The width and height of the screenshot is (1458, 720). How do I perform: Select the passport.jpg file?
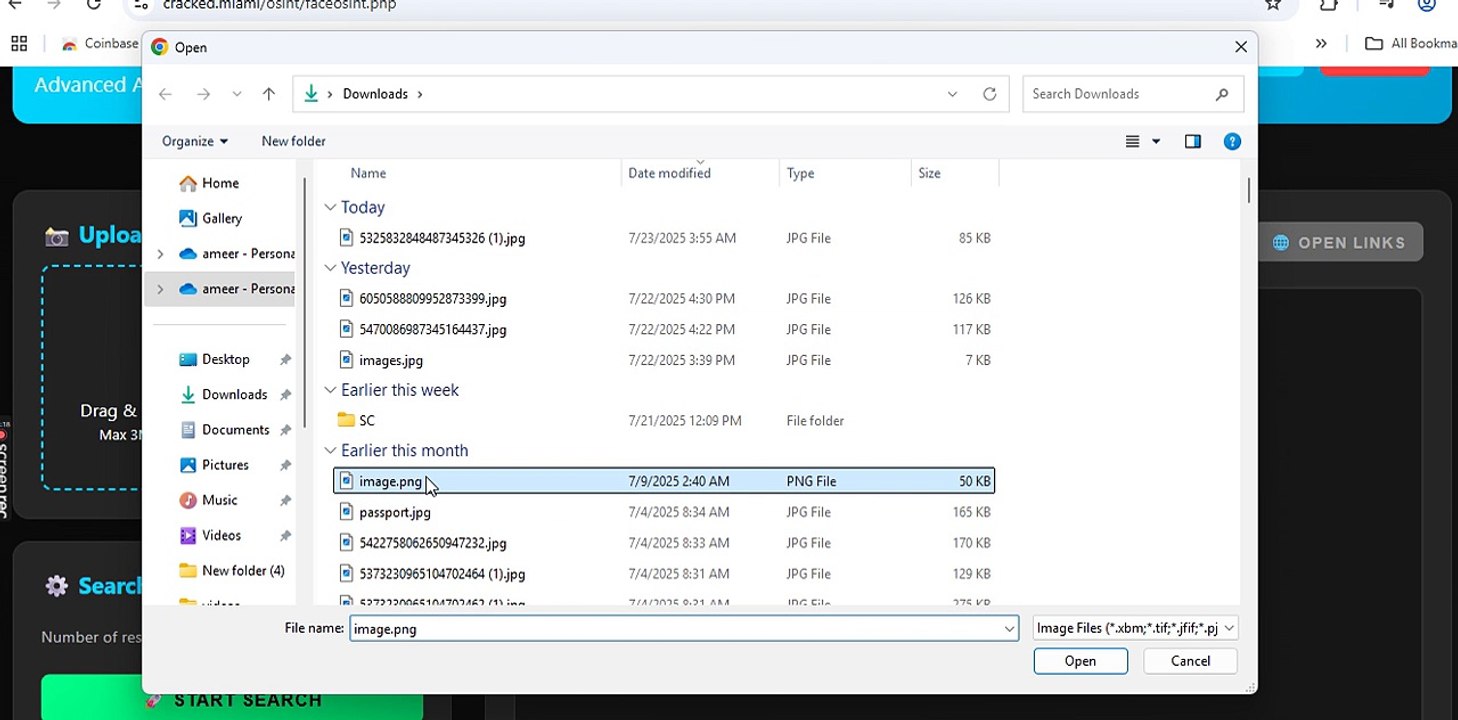pos(395,512)
